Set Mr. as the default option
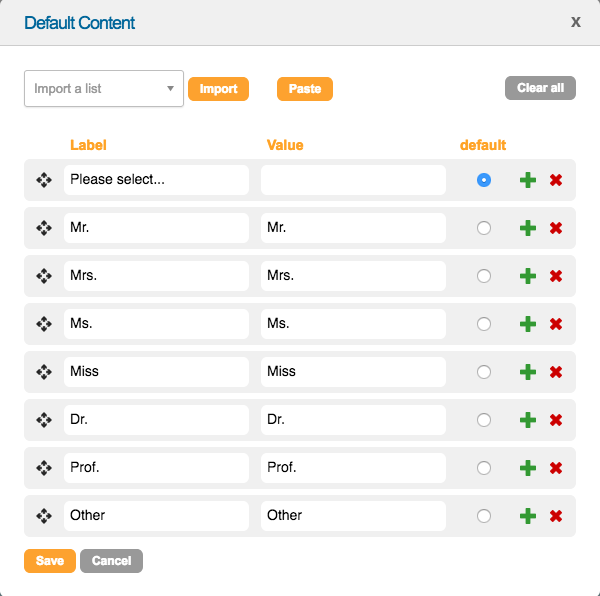 (x=484, y=228)
